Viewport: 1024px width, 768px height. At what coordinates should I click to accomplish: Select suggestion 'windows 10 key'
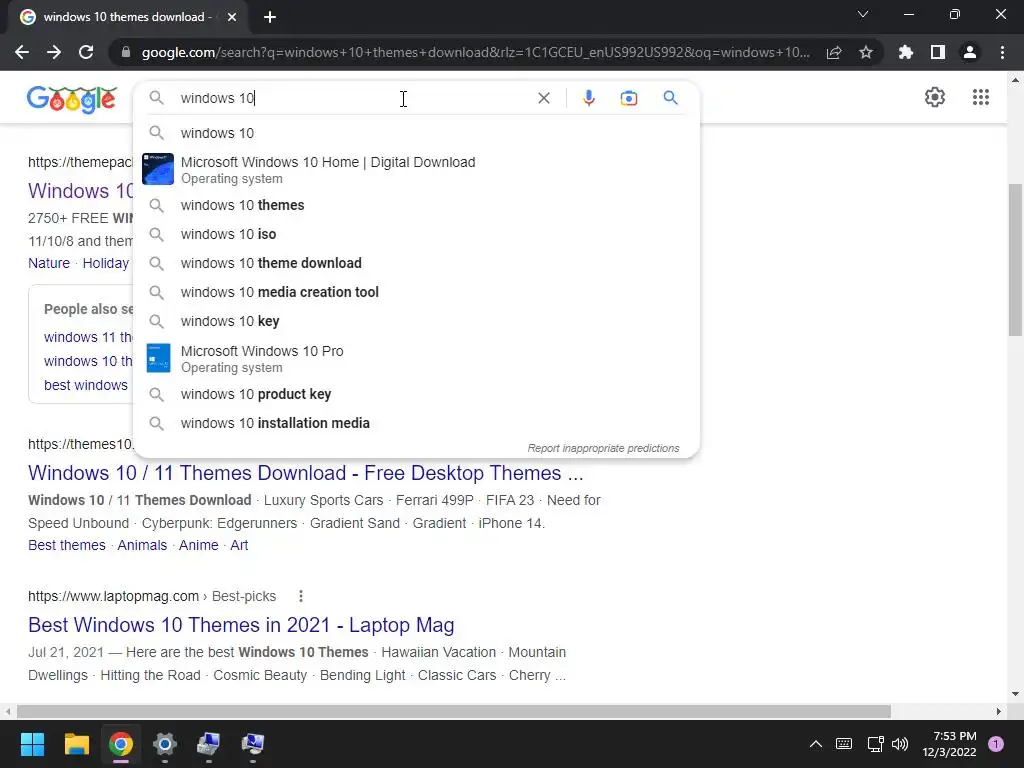click(x=416, y=321)
